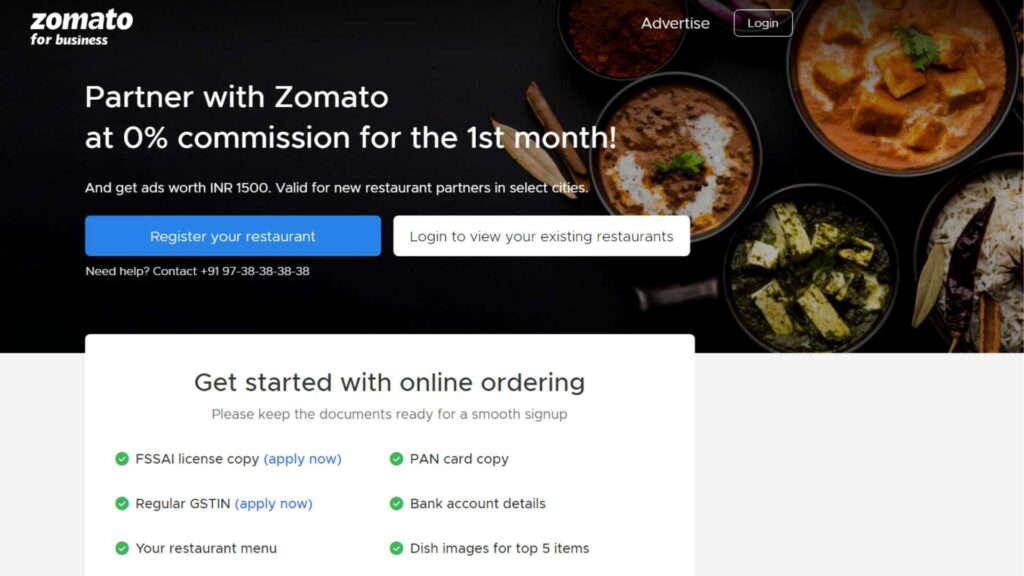
Task: Click the PAN card copy text
Action: (459, 459)
